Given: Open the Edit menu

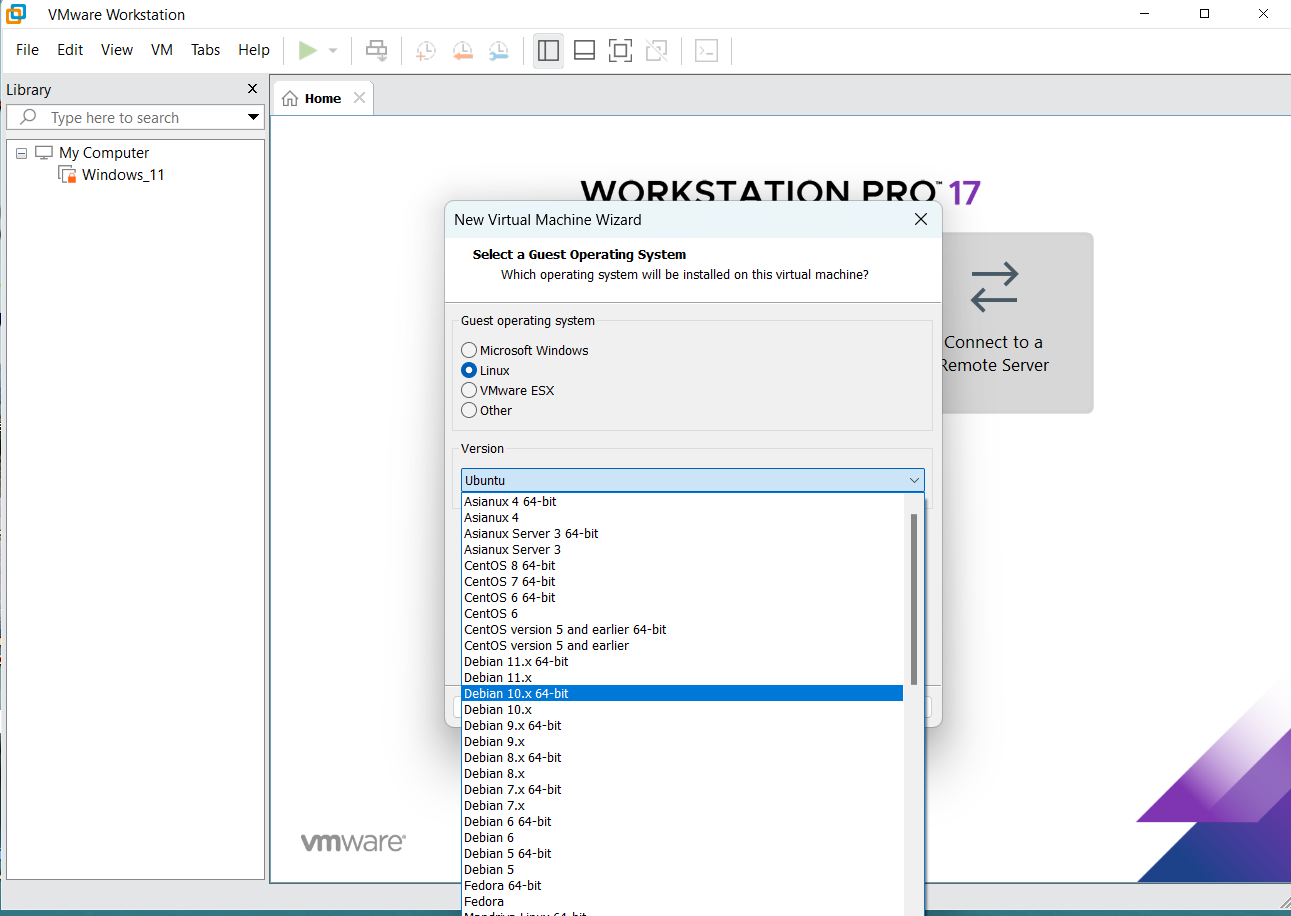Looking at the screenshot, I should point(70,50).
